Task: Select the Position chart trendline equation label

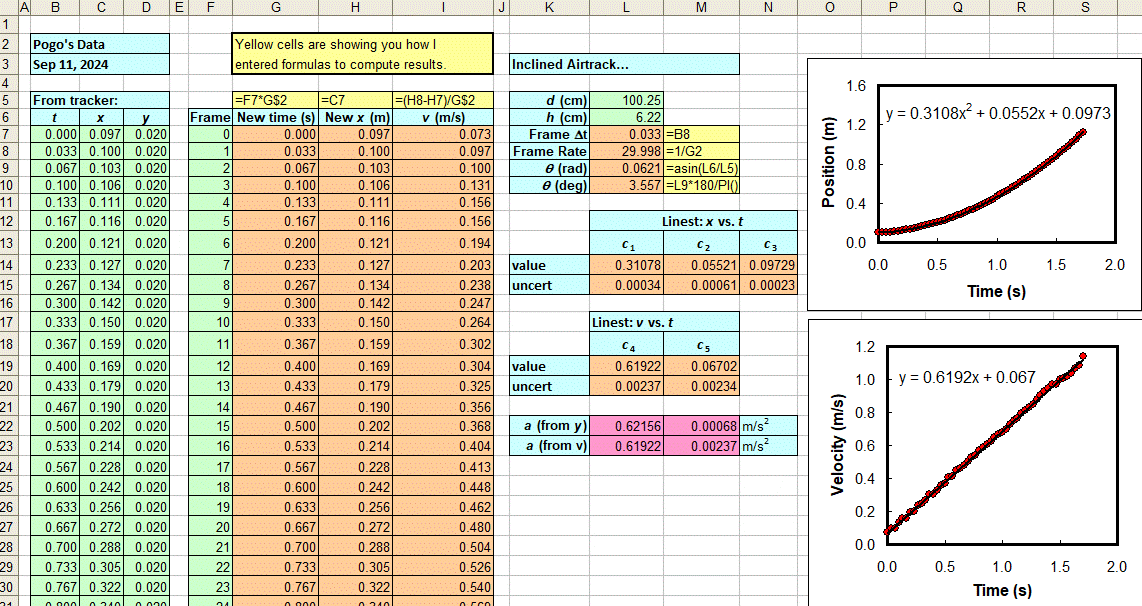Action: pos(997,114)
